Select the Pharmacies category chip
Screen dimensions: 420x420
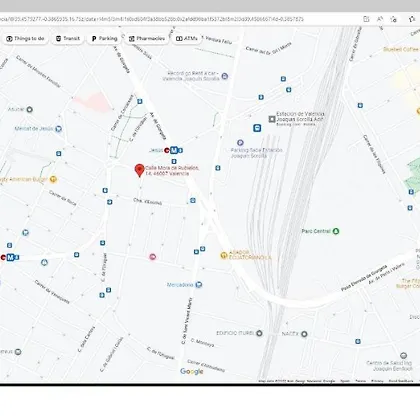coord(147,39)
